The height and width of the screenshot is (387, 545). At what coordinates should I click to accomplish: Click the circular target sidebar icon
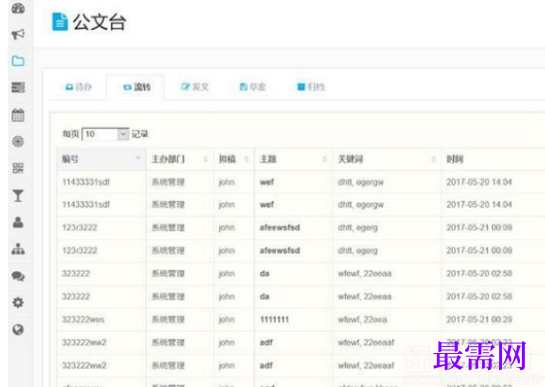pyautogui.click(x=18, y=142)
